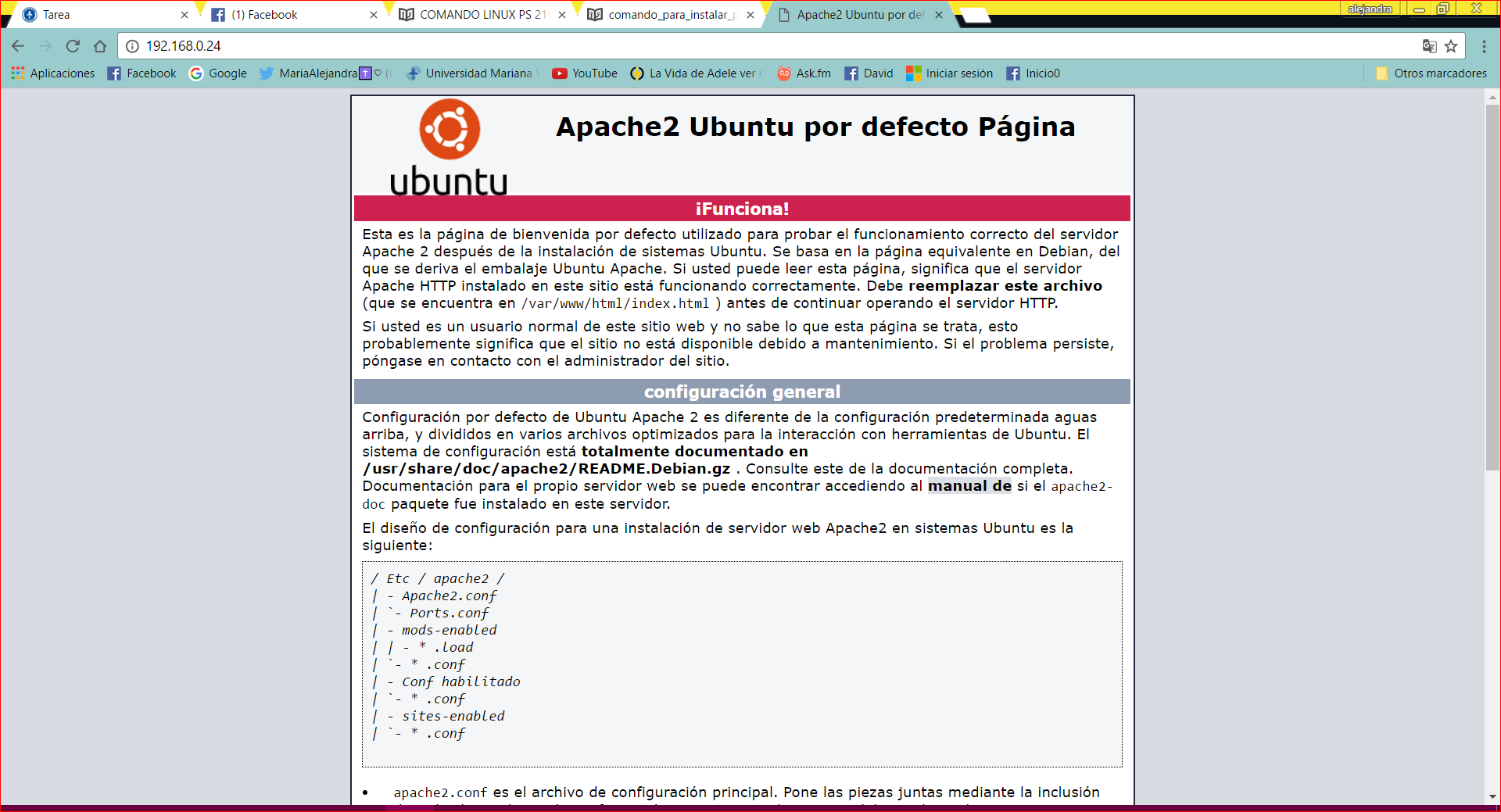Close the Facebook tab
1501x812 pixels.
pos(374,15)
